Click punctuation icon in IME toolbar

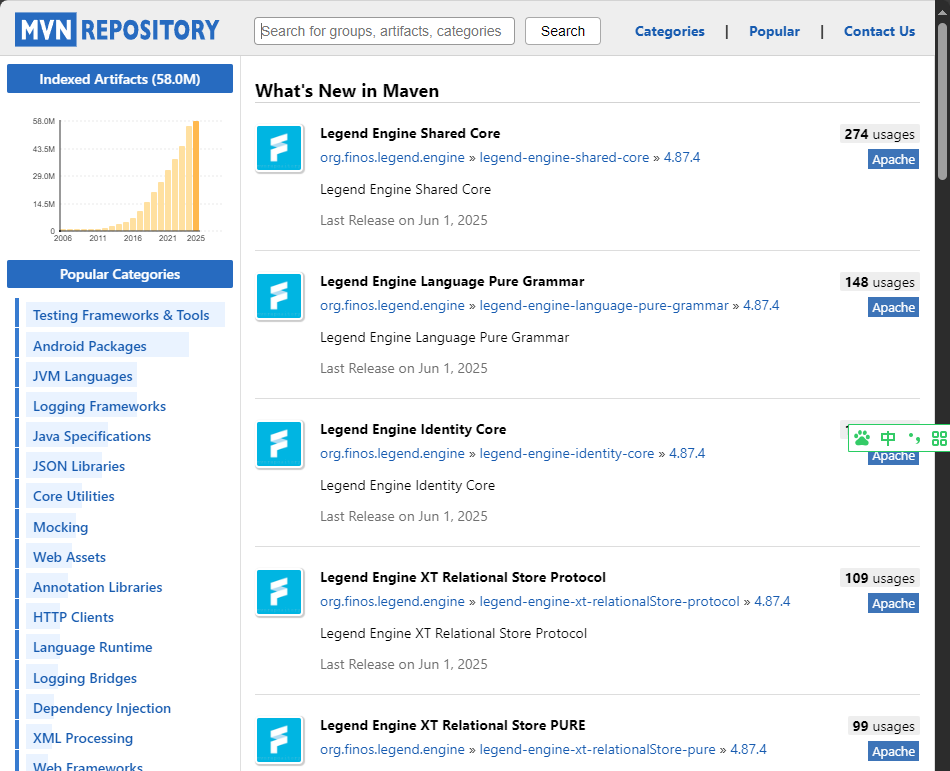point(914,438)
